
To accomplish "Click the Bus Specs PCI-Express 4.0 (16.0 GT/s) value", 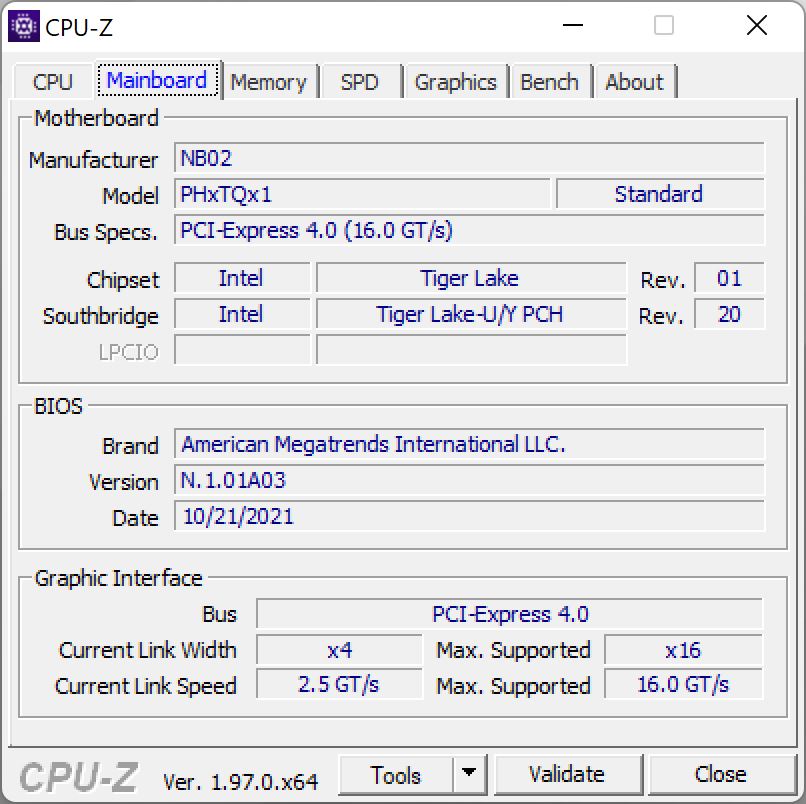I will 469,230.
